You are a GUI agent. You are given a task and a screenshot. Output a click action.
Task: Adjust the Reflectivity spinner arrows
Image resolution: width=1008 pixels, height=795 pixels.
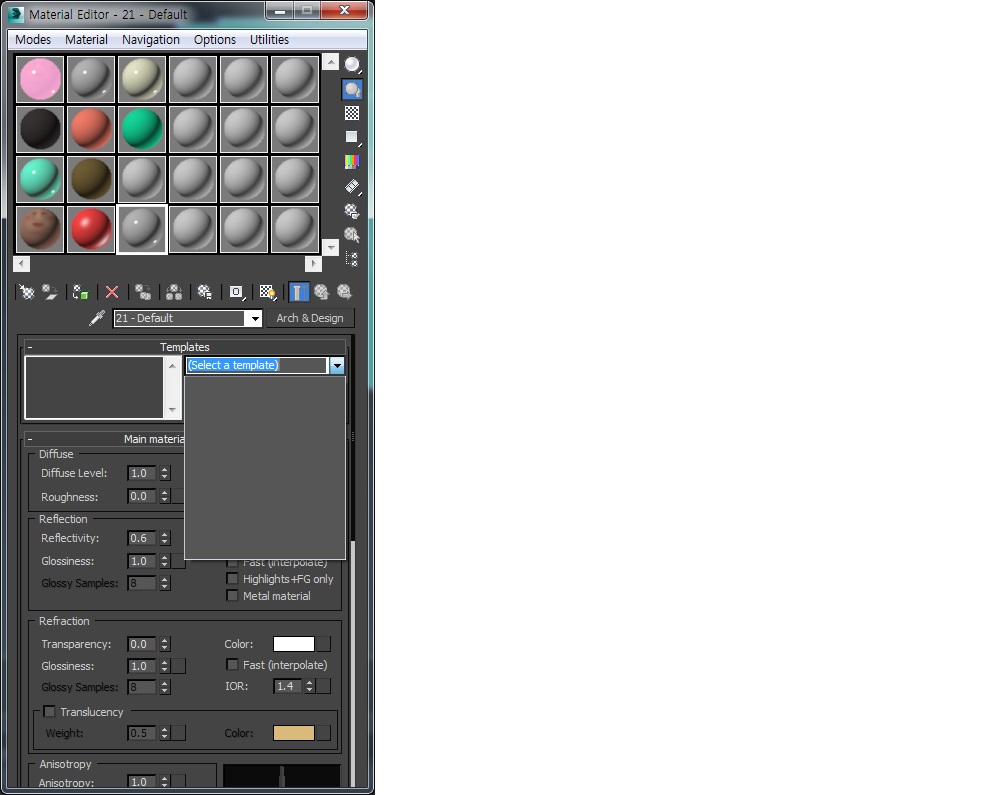click(165, 538)
